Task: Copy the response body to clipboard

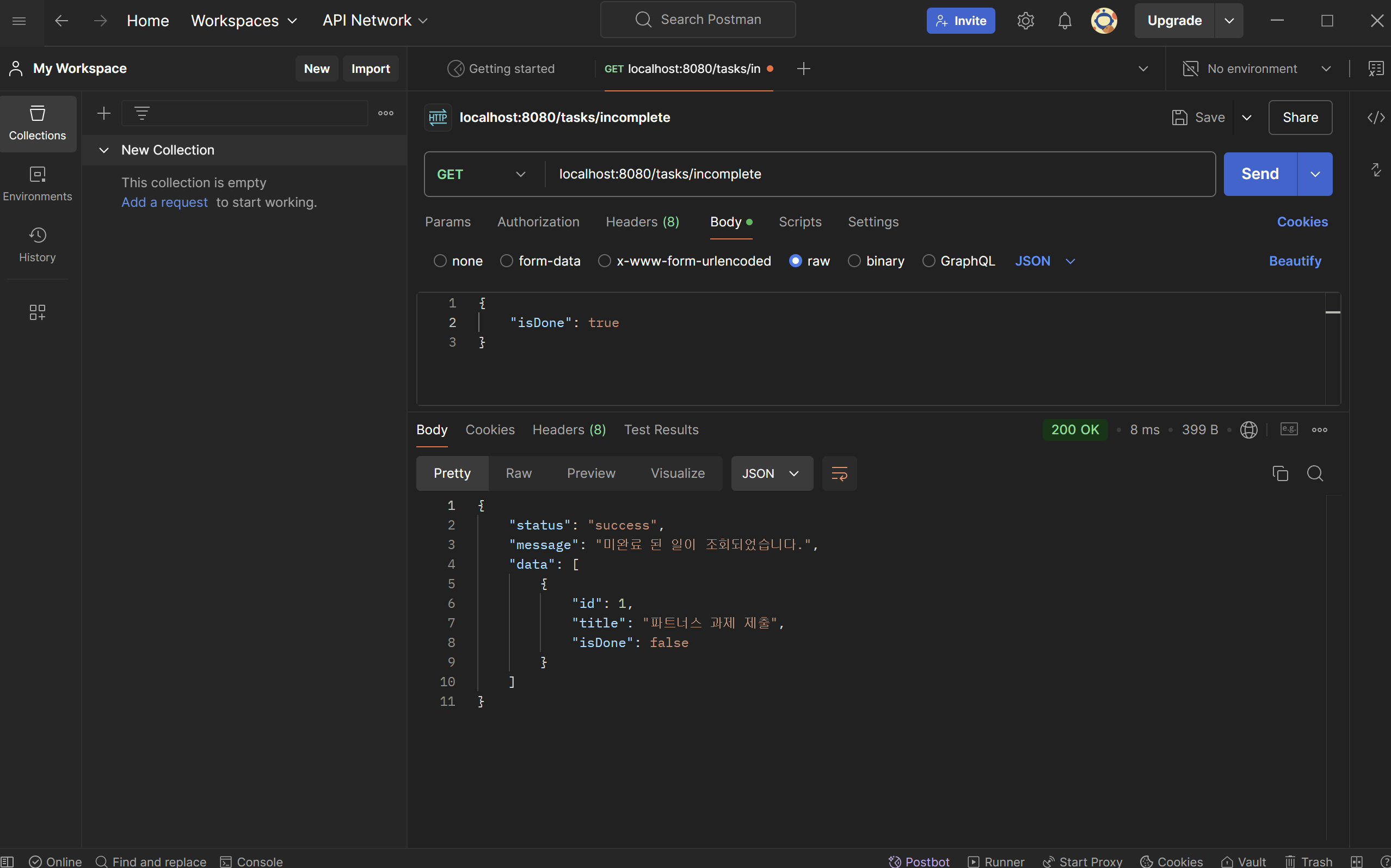Action: pyautogui.click(x=1279, y=473)
